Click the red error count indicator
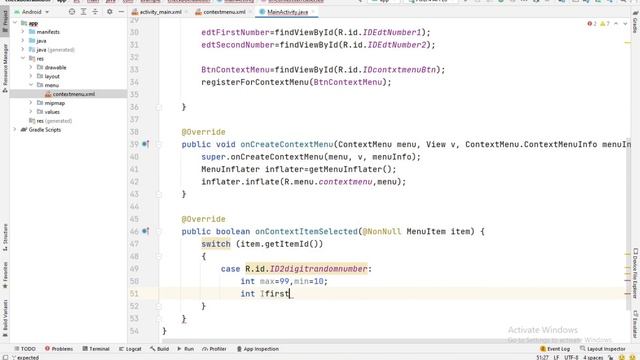640x360 pixels. (592, 24)
